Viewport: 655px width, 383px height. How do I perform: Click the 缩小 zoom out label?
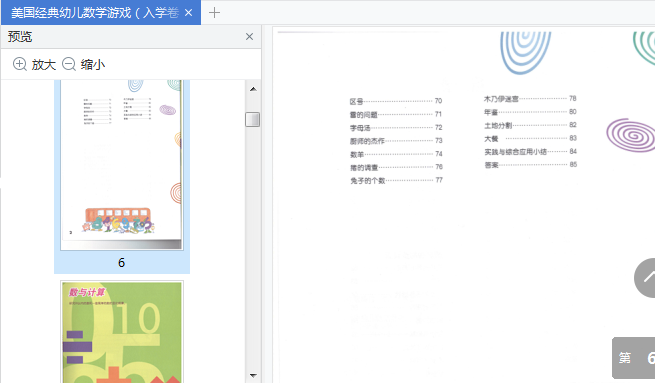[x=93, y=64]
